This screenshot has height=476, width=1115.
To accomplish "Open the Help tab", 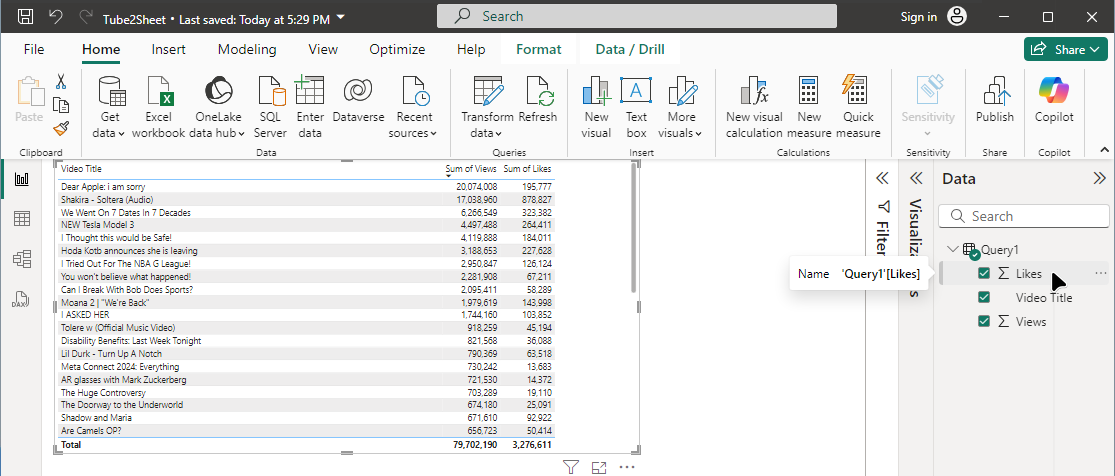I will pos(471,50).
